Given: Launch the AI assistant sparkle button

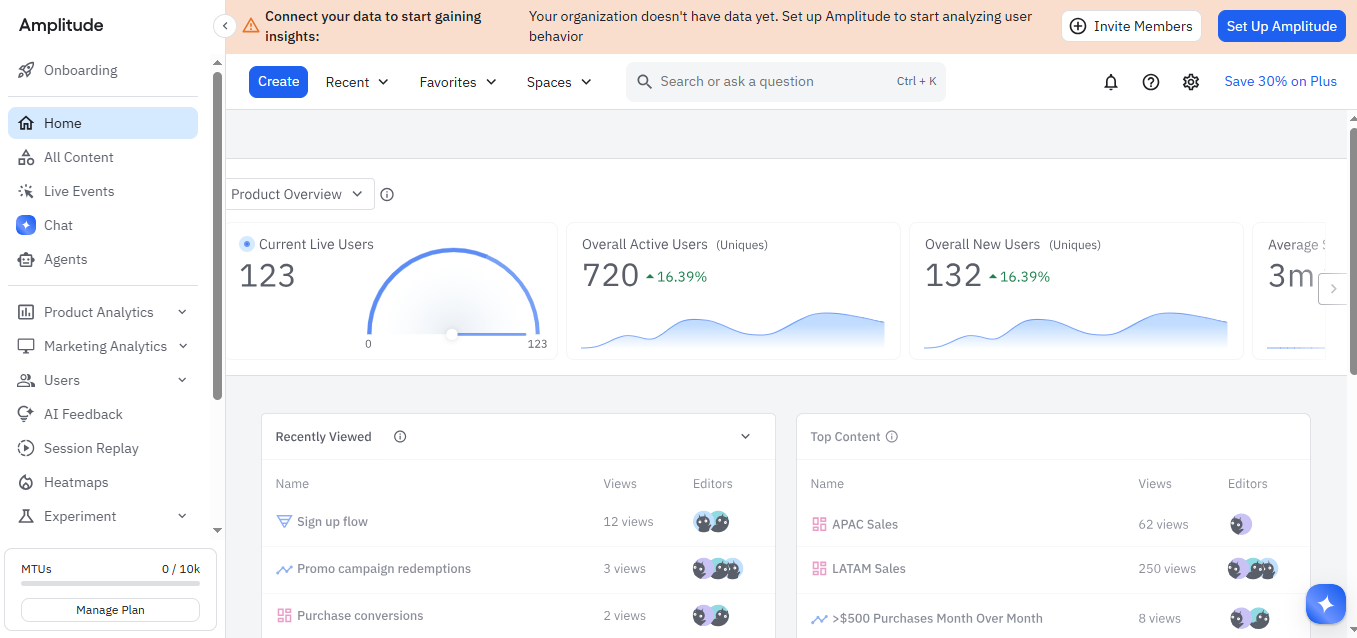Looking at the screenshot, I should pyautogui.click(x=1326, y=604).
